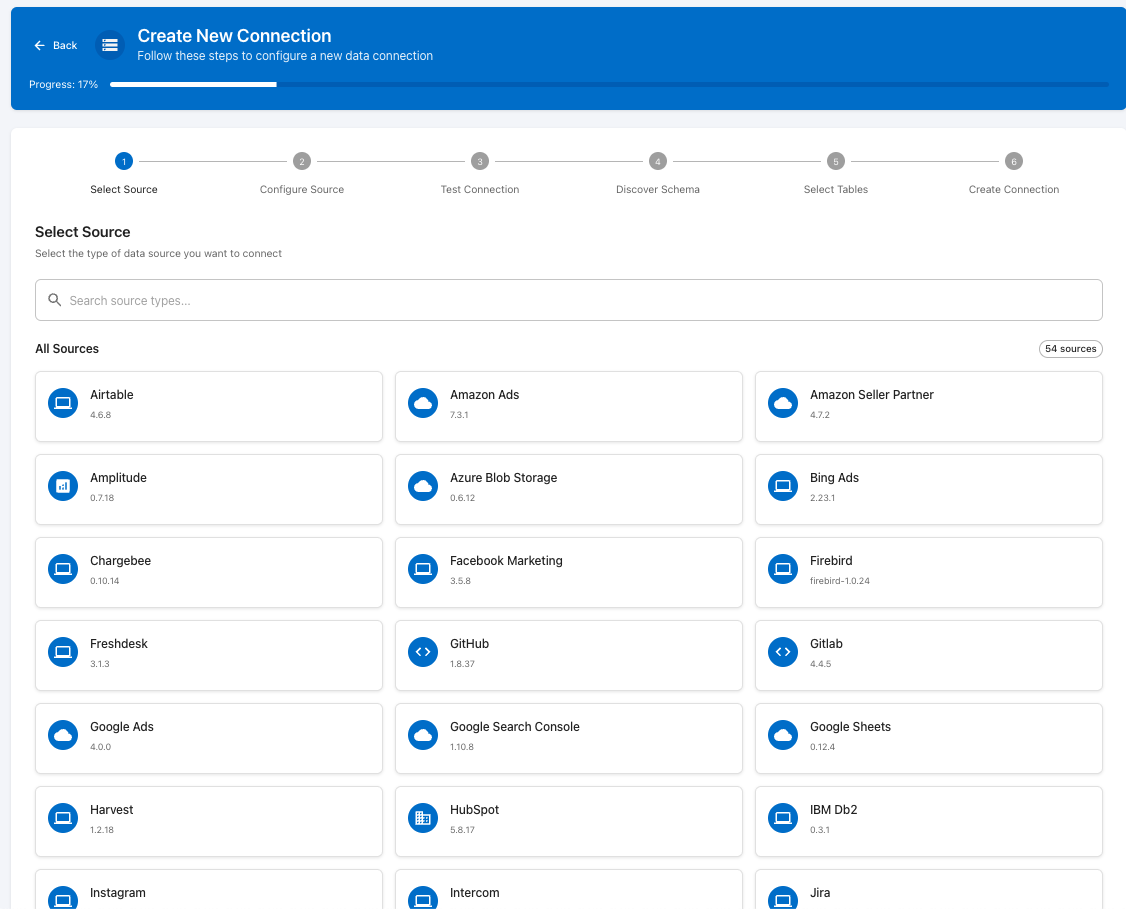Click the Bing Ads laptop icon

click(x=783, y=486)
